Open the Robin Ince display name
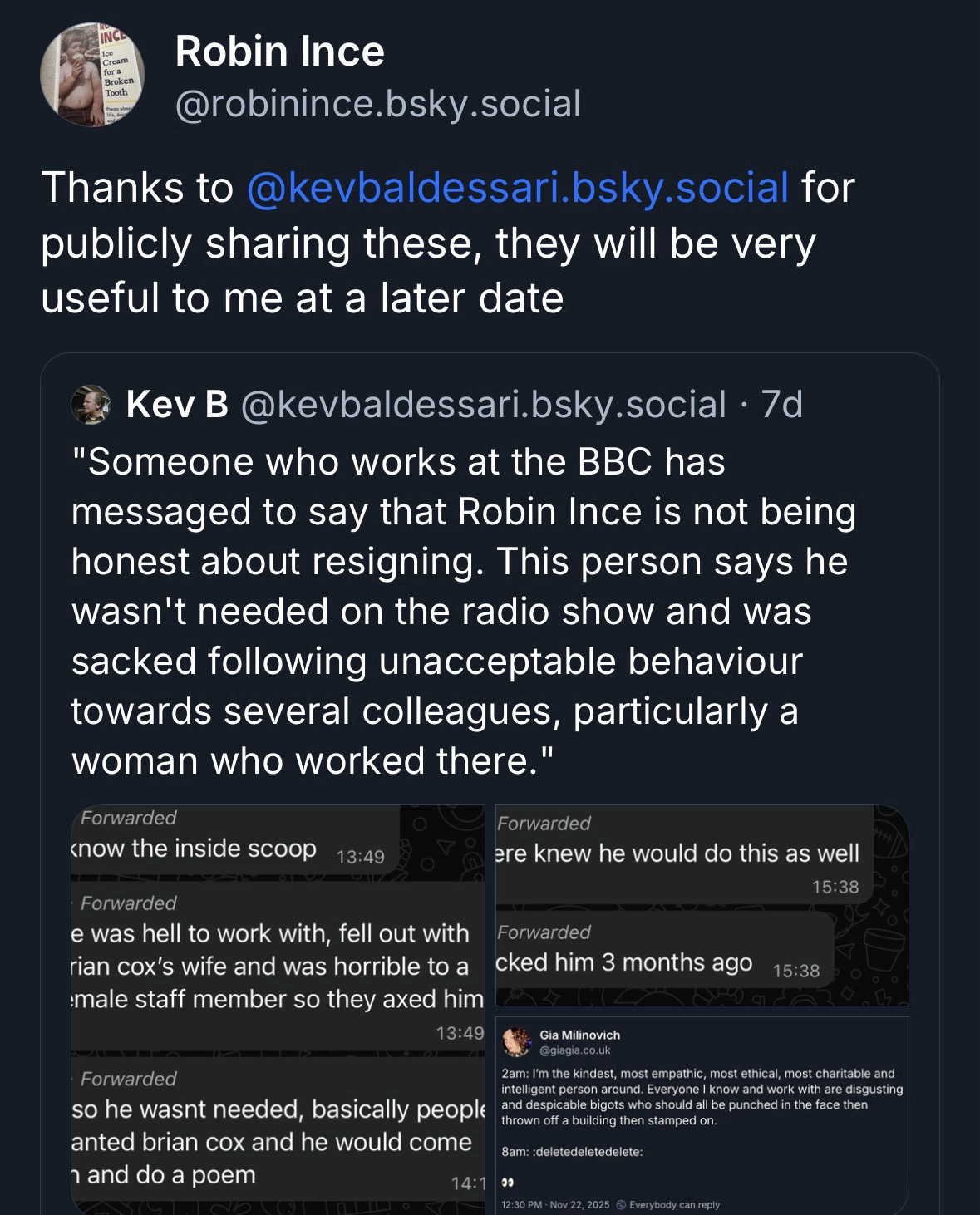The height and width of the screenshot is (1215, 980). click(280, 52)
